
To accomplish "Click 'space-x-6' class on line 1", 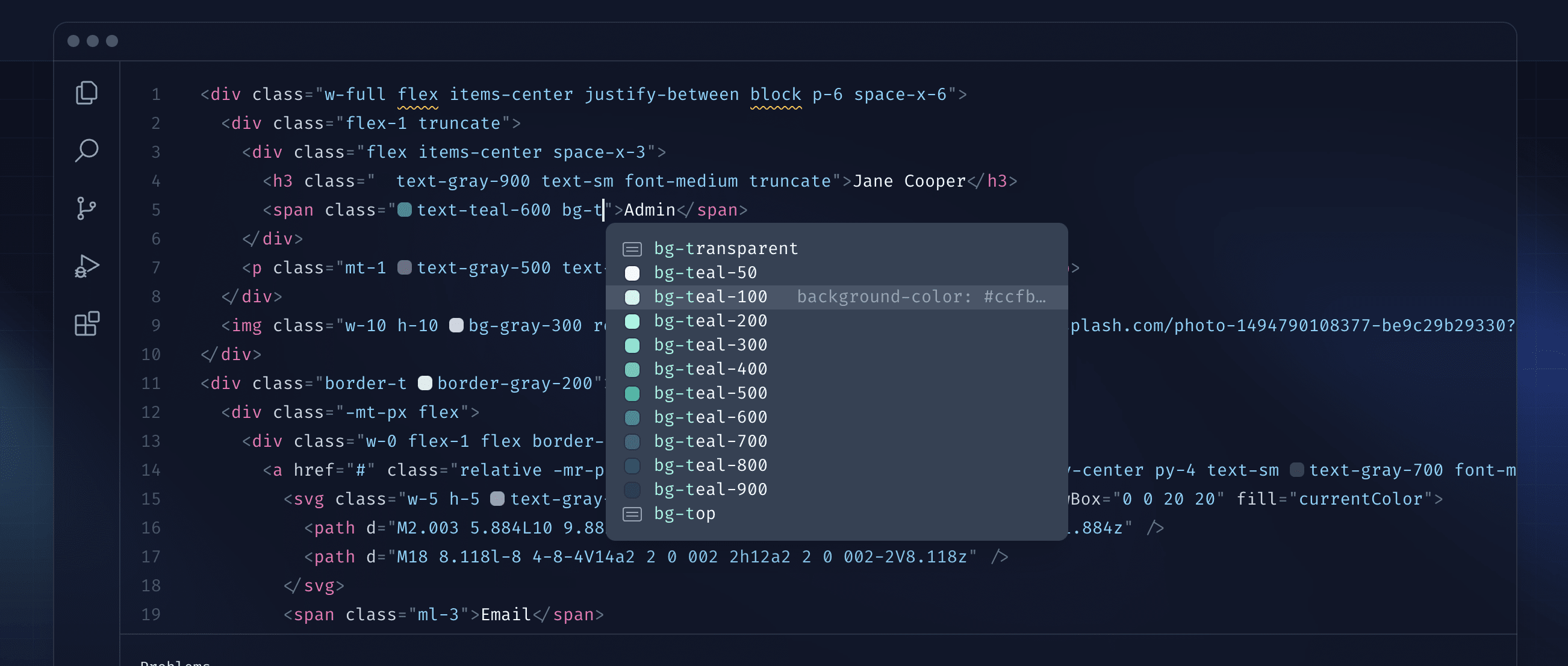I will [x=900, y=95].
